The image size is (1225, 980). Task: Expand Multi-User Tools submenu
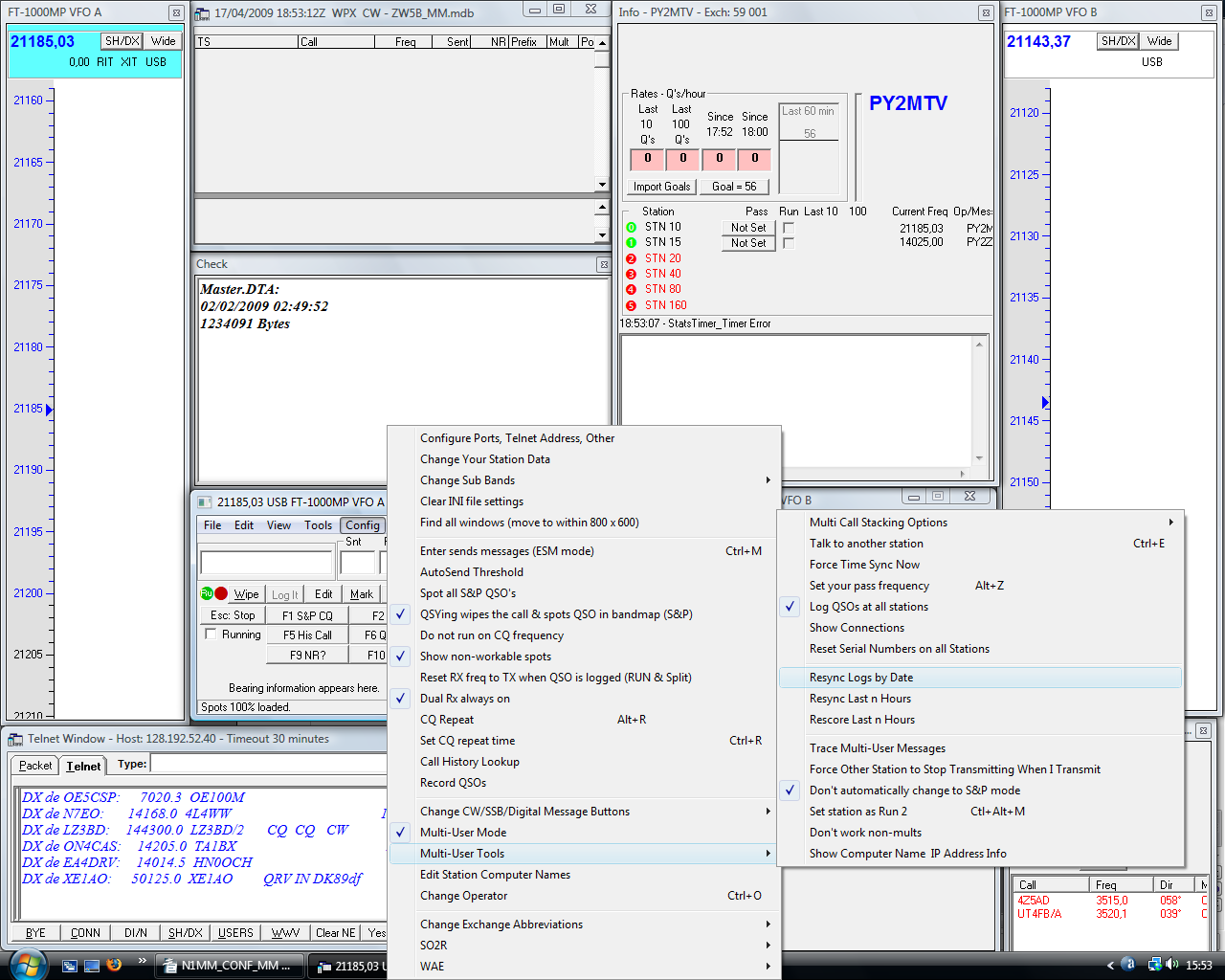point(585,854)
